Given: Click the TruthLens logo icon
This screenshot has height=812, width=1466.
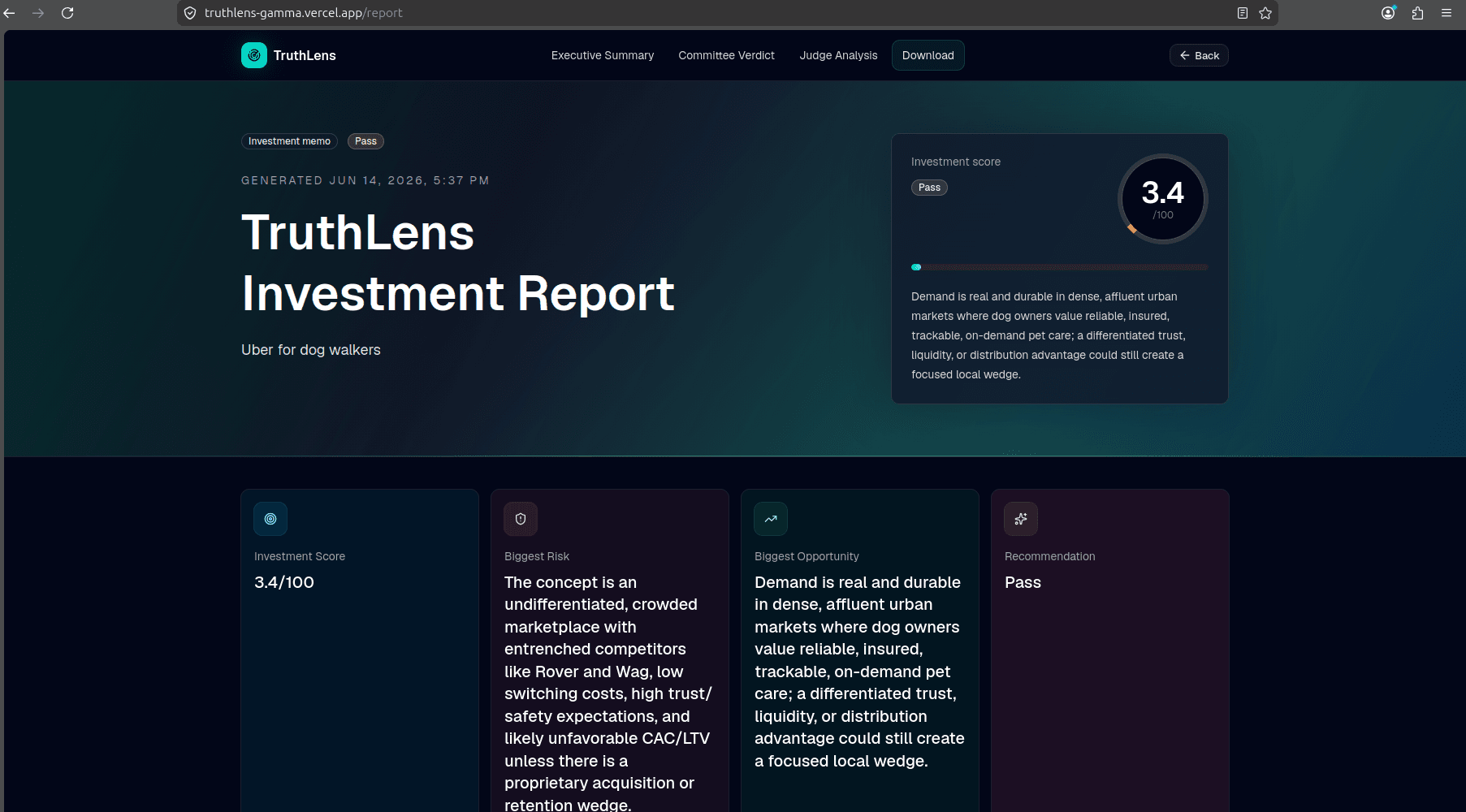Looking at the screenshot, I should point(254,55).
